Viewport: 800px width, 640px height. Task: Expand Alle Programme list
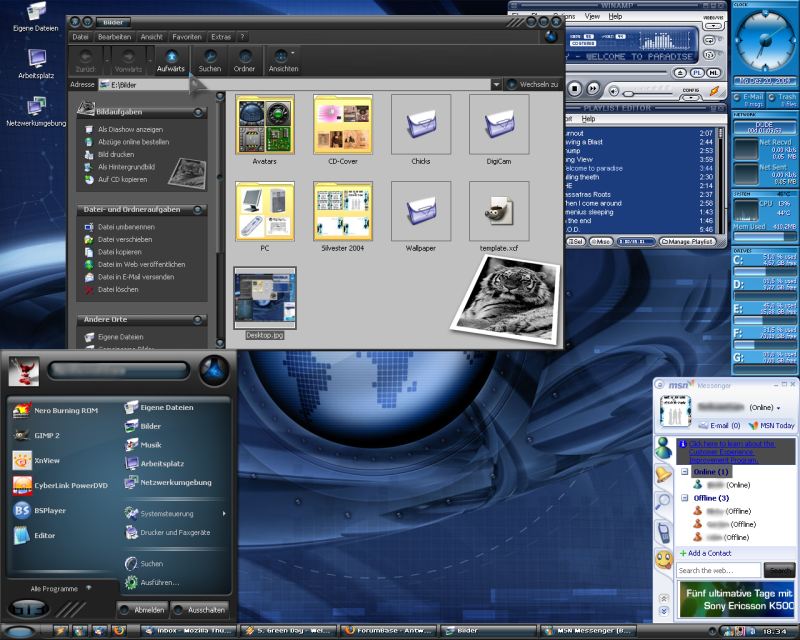click(60, 588)
